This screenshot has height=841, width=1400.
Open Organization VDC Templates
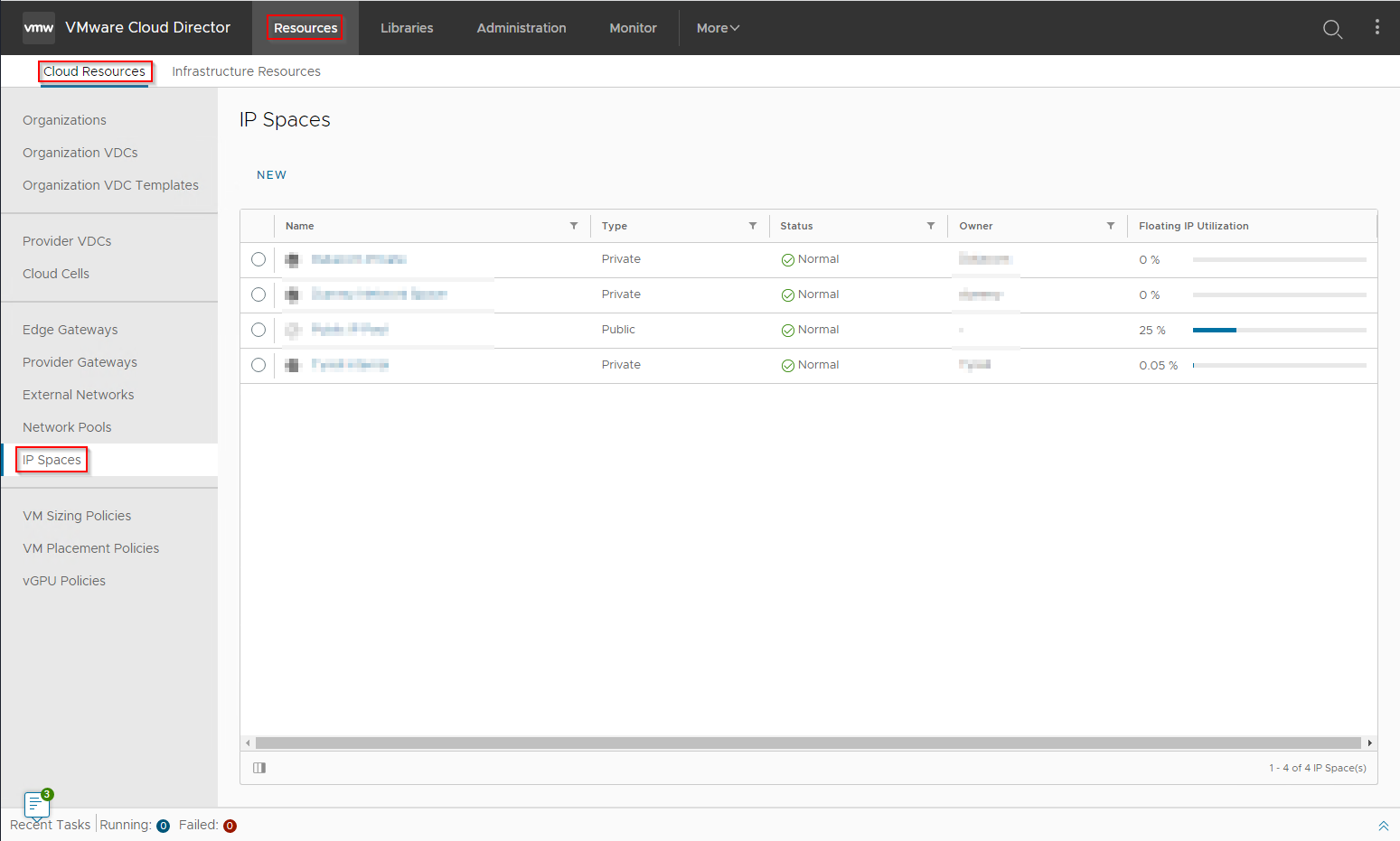click(110, 185)
